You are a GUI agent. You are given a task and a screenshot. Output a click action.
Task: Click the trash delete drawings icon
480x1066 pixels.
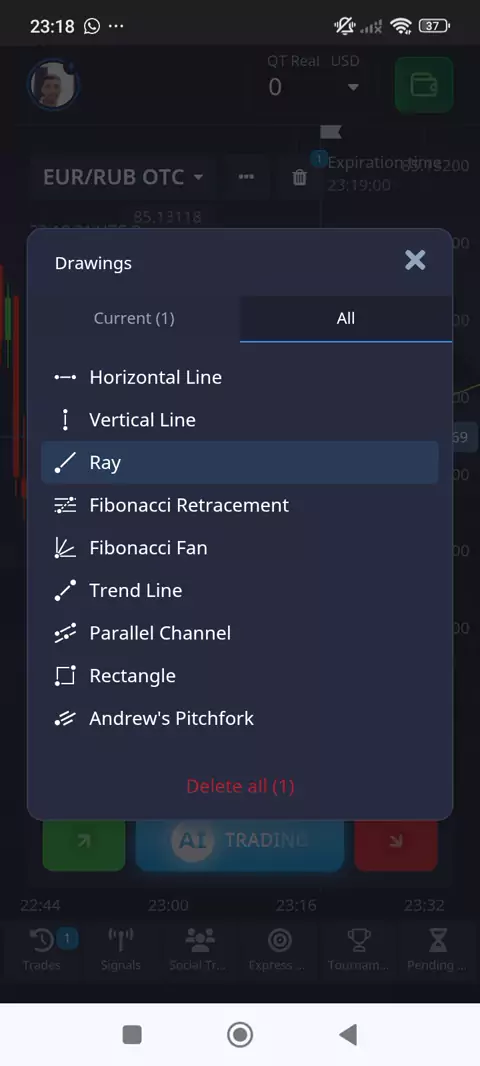pos(299,177)
